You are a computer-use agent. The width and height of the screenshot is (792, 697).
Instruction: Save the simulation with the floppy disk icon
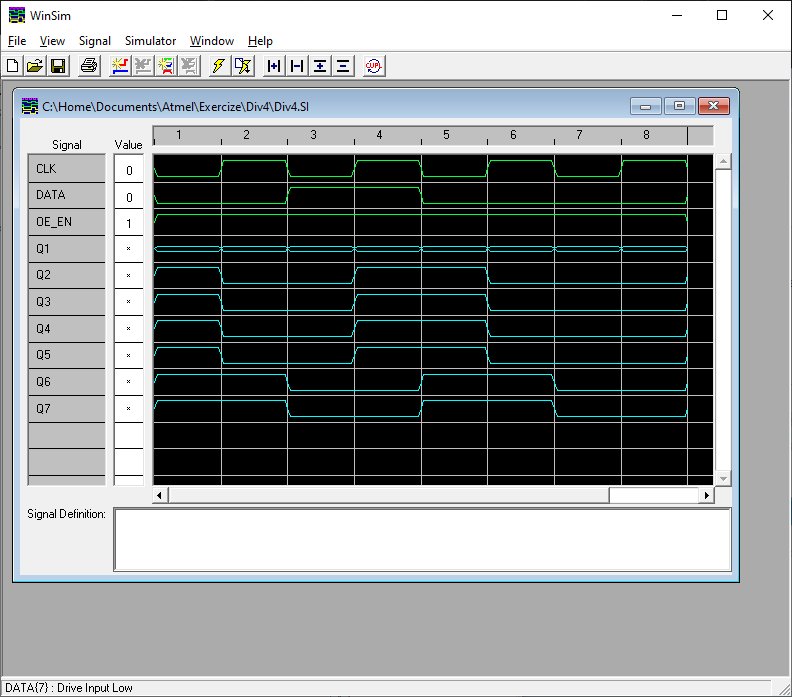click(57, 66)
